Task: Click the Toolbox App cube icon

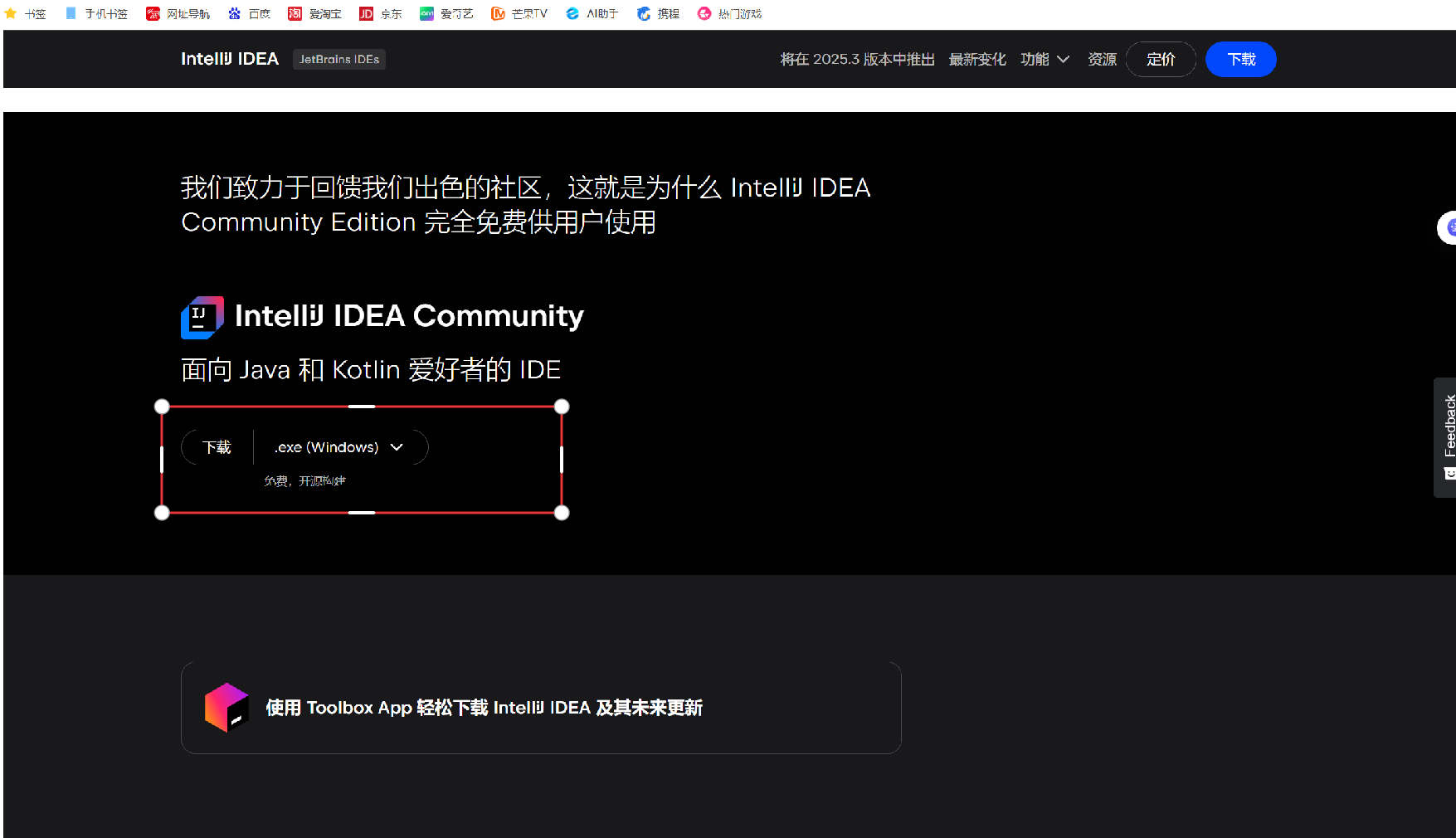Action: click(226, 708)
